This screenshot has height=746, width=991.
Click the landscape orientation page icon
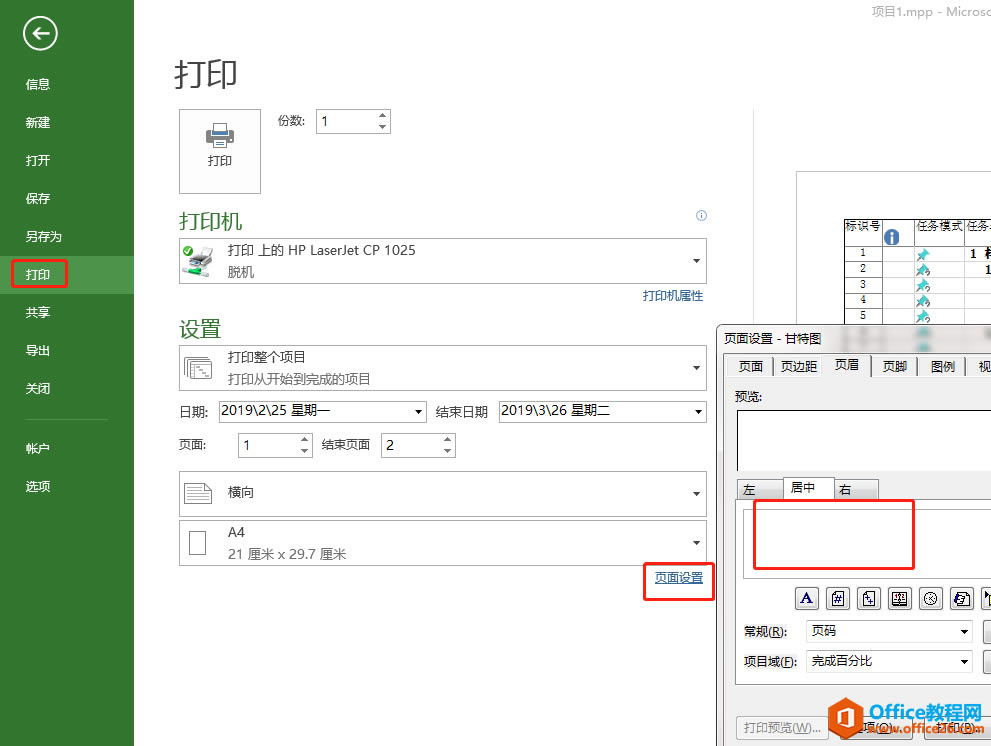coord(198,493)
